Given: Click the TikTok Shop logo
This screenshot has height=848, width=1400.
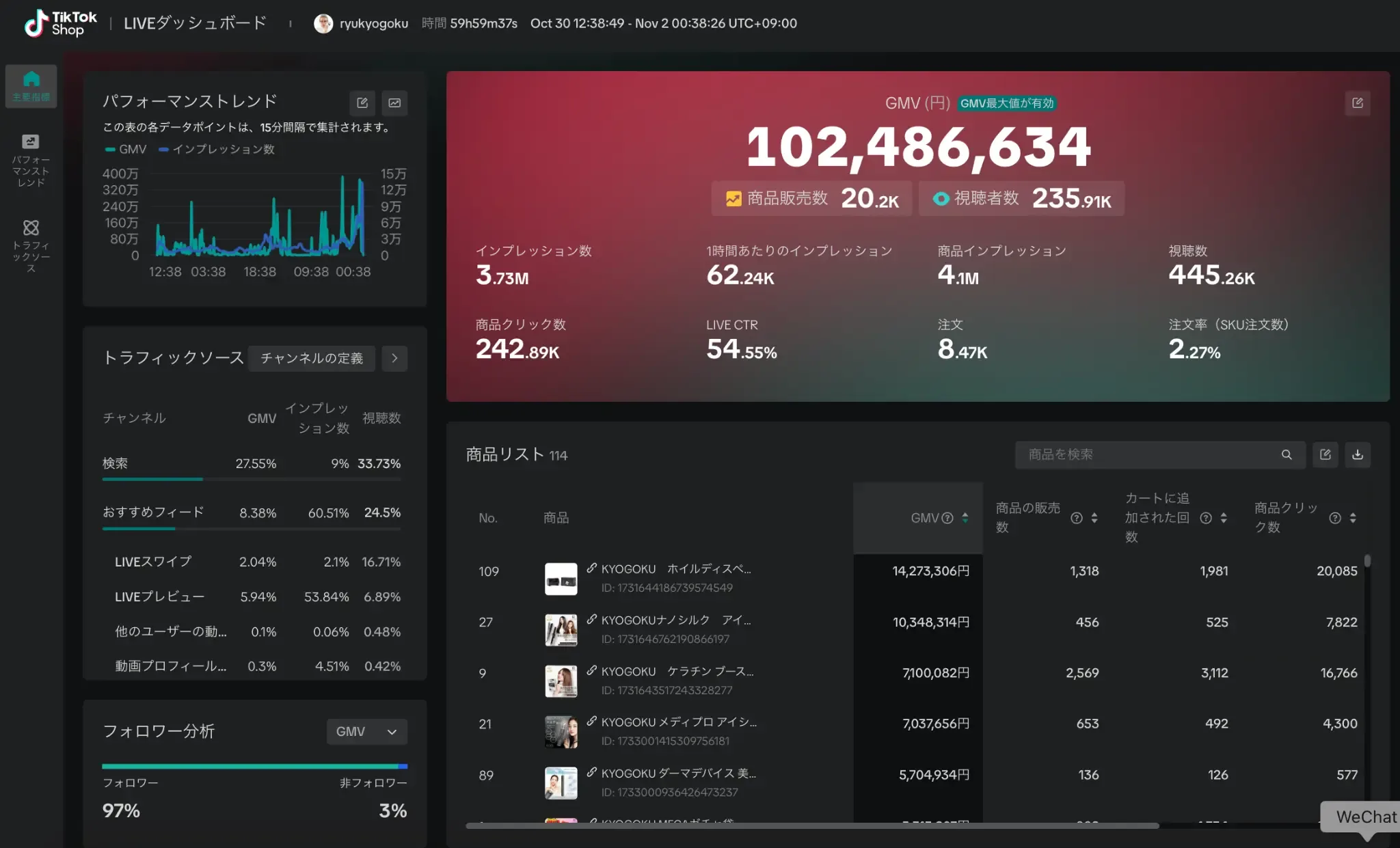Looking at the screenshot, I should 60,23.
